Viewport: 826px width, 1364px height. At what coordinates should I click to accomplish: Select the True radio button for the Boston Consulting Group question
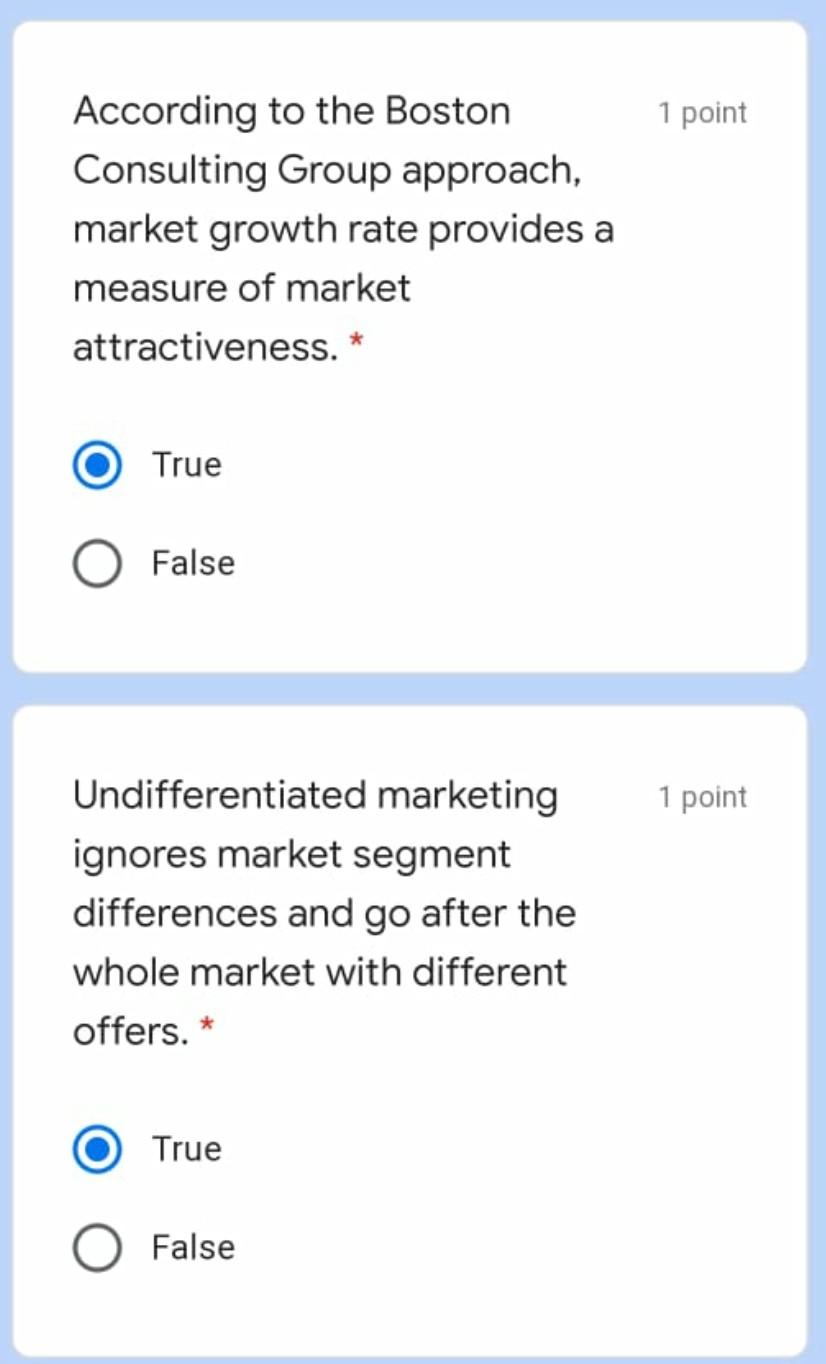[98, 466]
